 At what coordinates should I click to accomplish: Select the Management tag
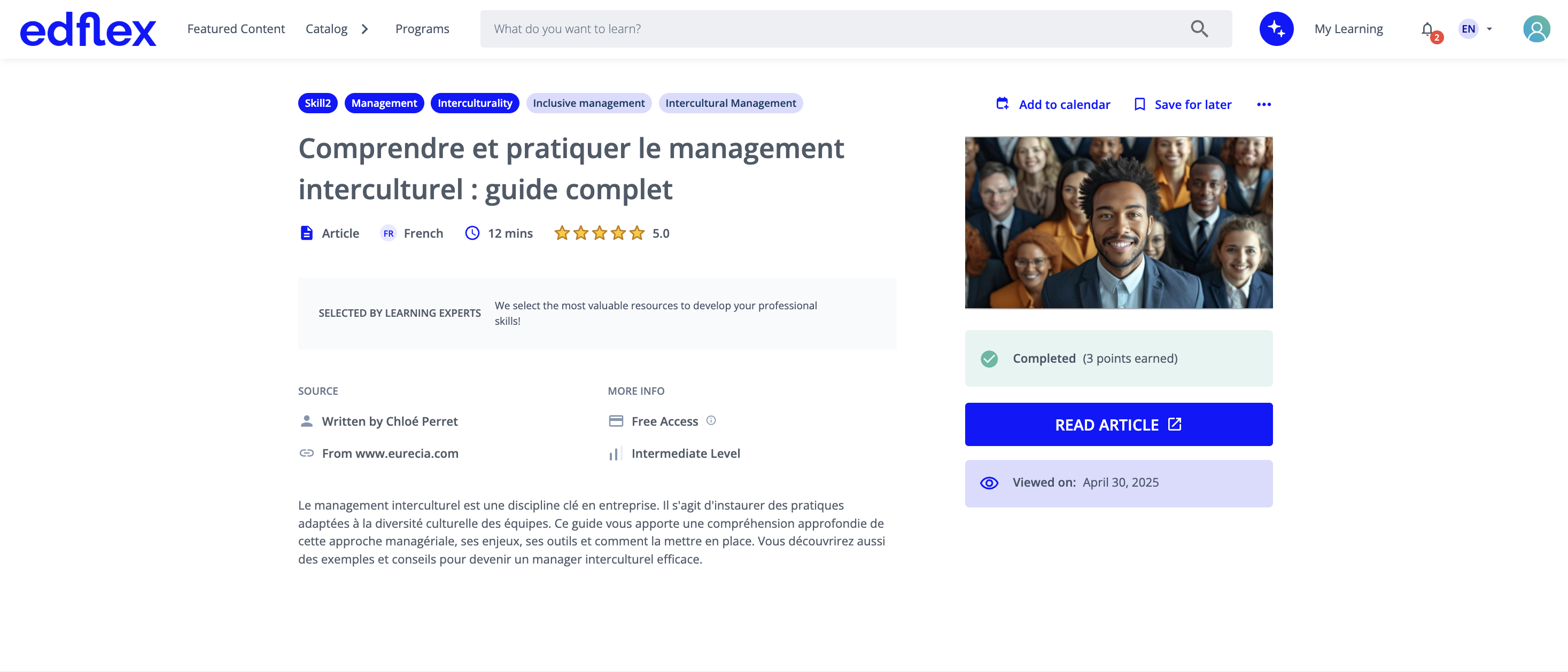click(384, 103)
